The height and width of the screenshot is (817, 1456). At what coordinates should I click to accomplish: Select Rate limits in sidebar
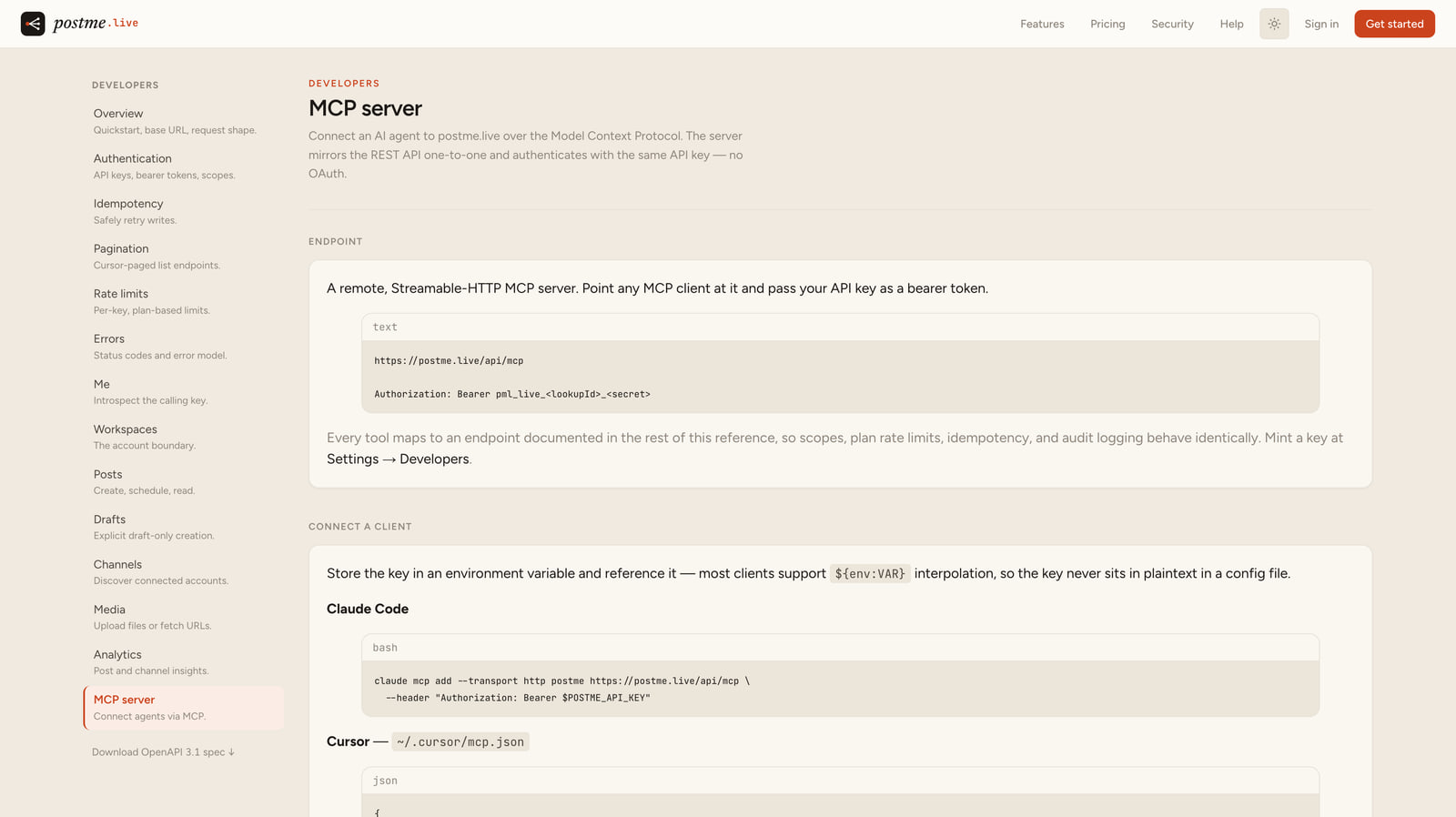[183, 301]
